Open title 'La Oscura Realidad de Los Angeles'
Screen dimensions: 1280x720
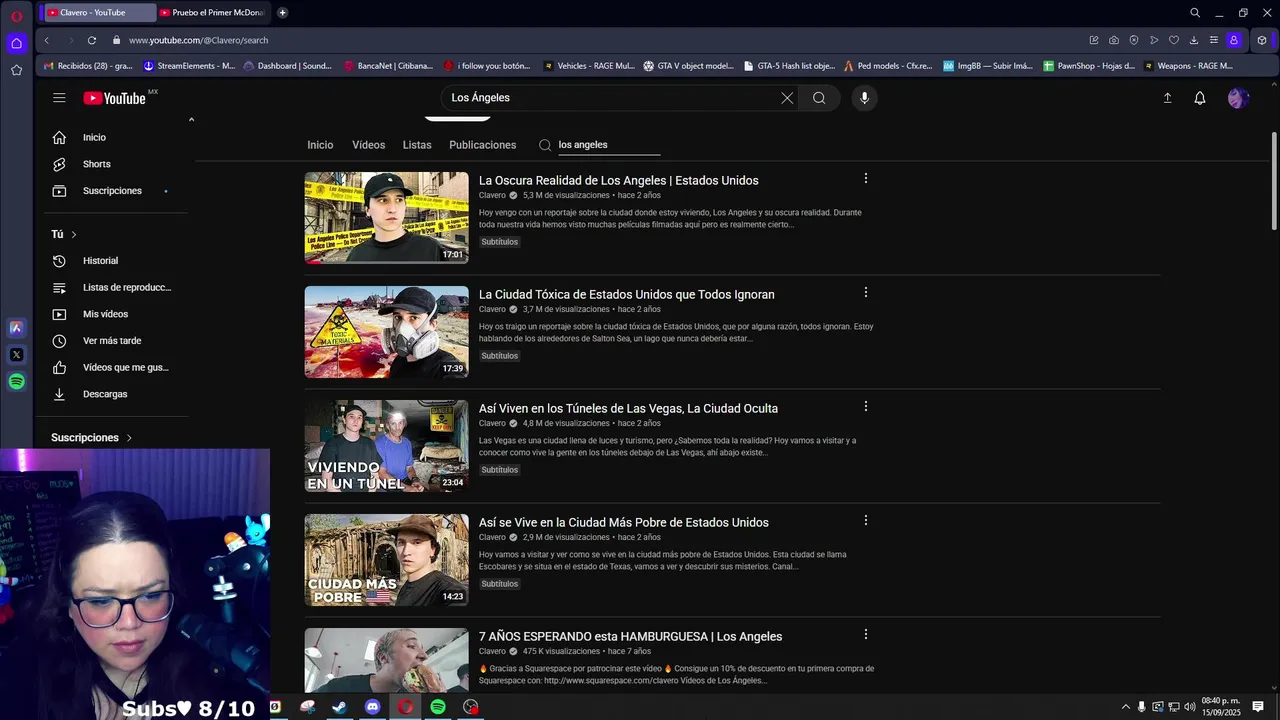coord(618,181)
